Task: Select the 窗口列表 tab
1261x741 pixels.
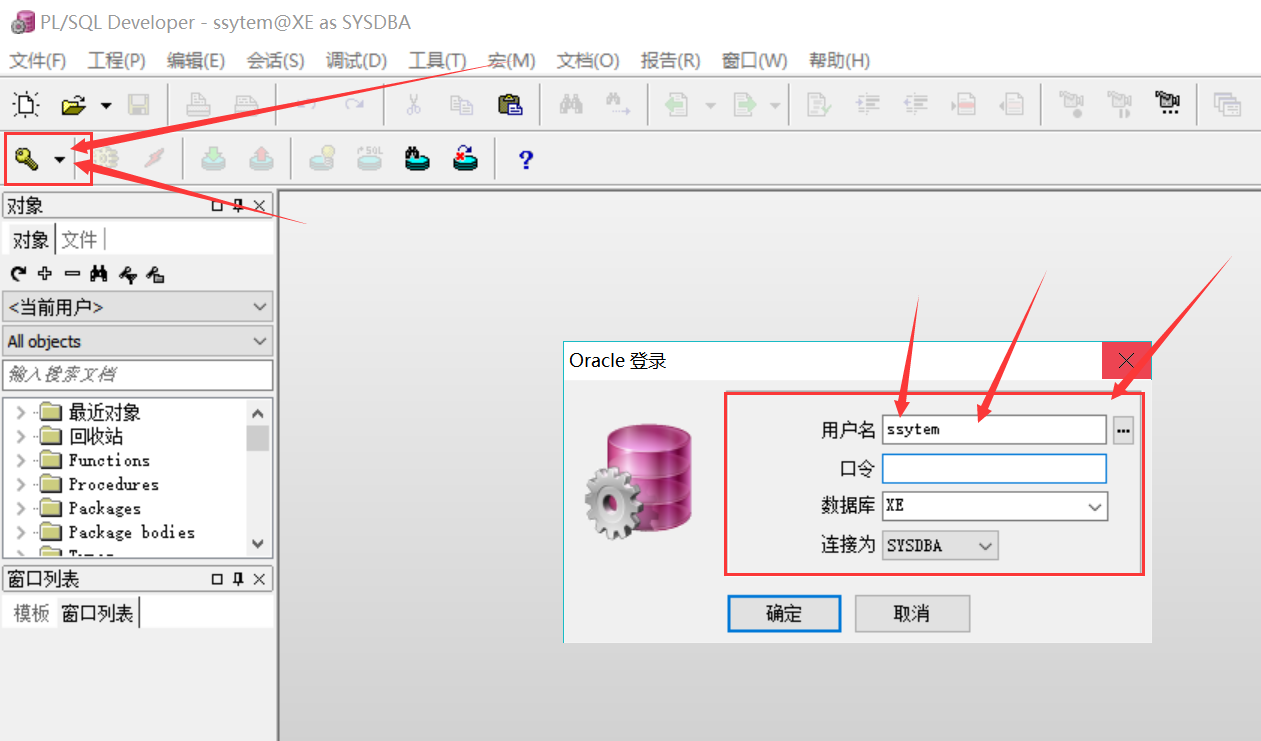Action: [97, 613]
